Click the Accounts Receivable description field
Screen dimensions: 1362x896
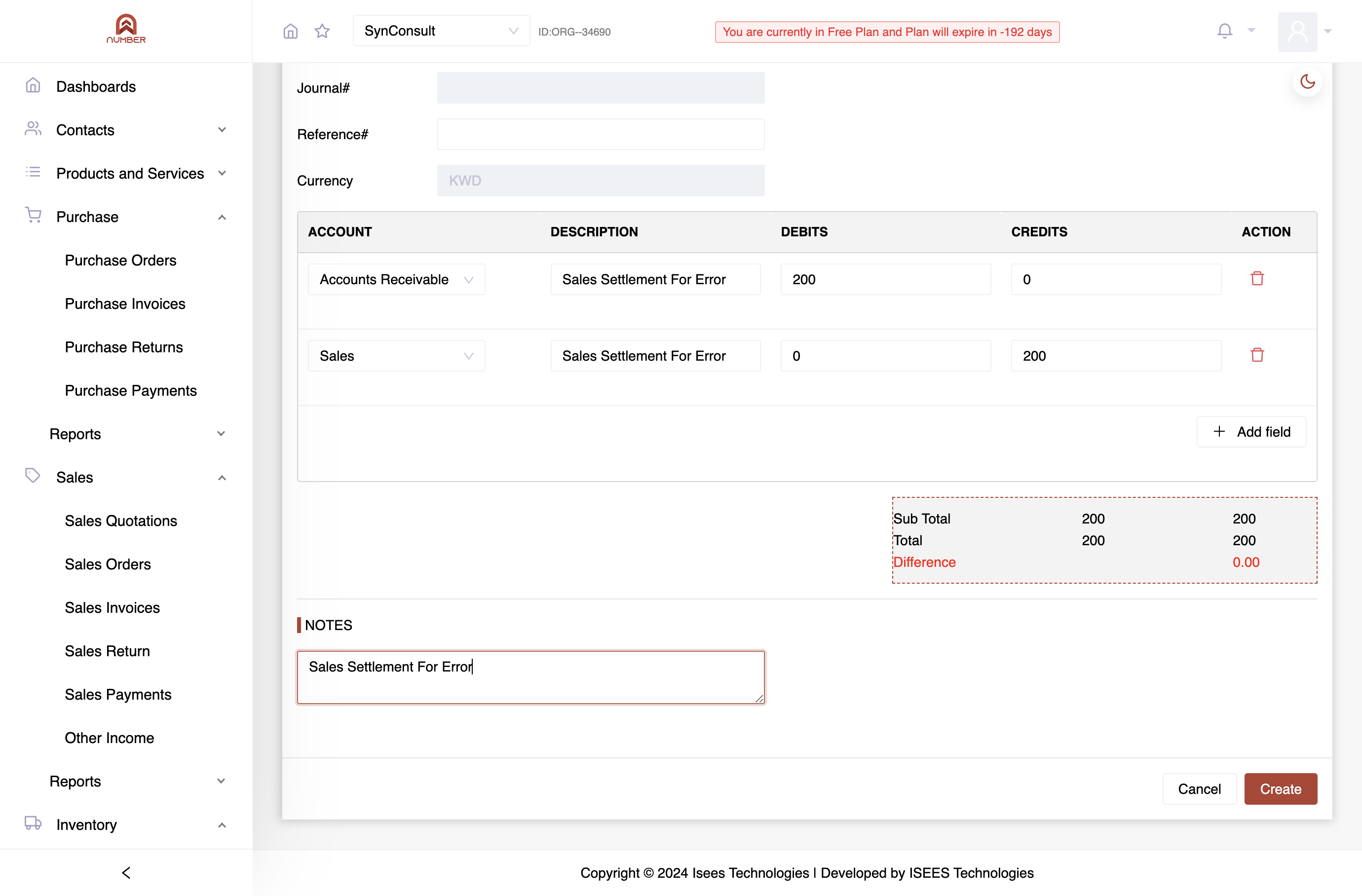click(656, 279)
